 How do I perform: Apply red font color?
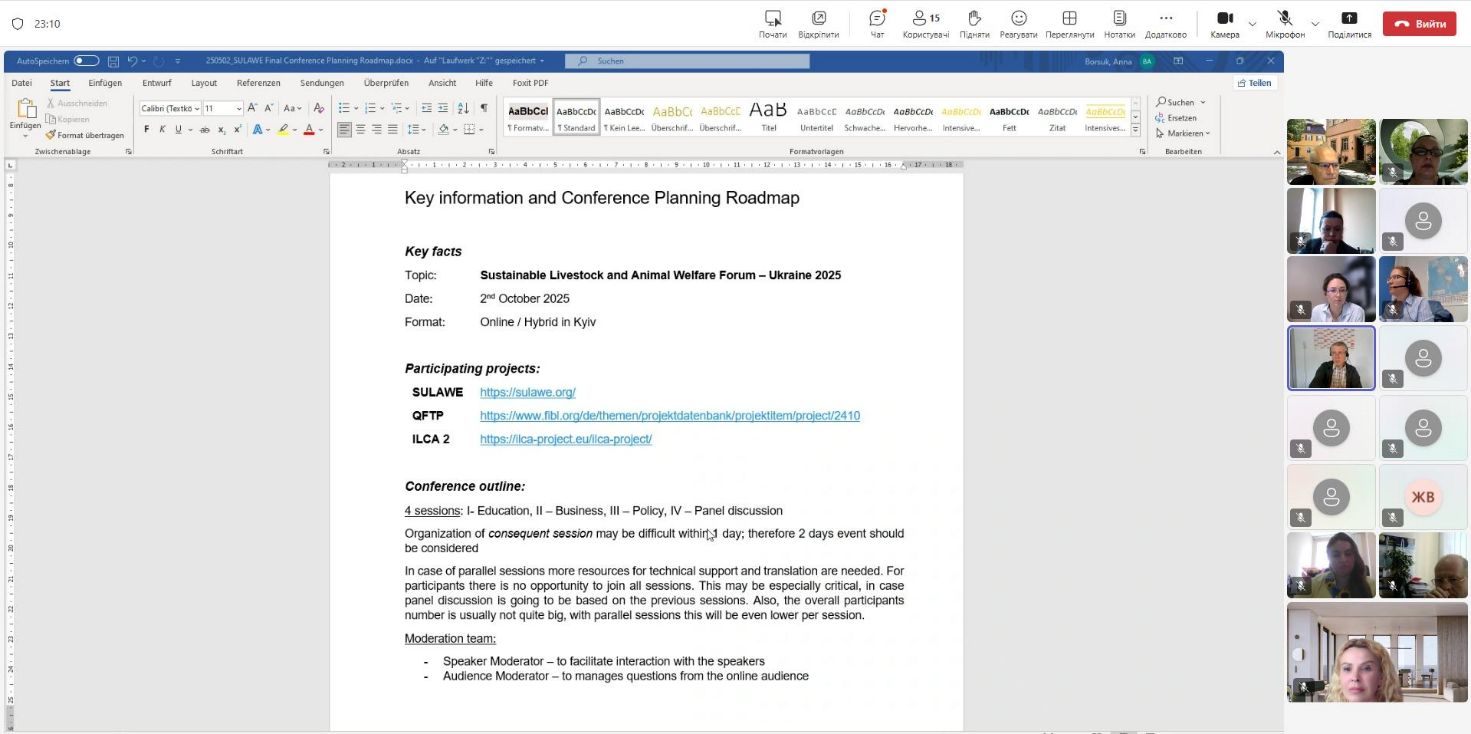coord(309,129)
